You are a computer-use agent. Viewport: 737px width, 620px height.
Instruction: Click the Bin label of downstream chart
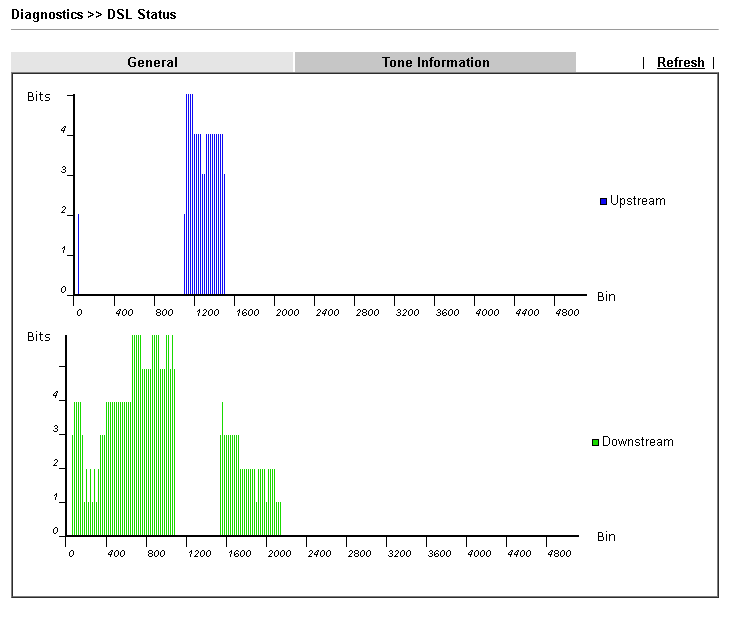click(606, 537)
